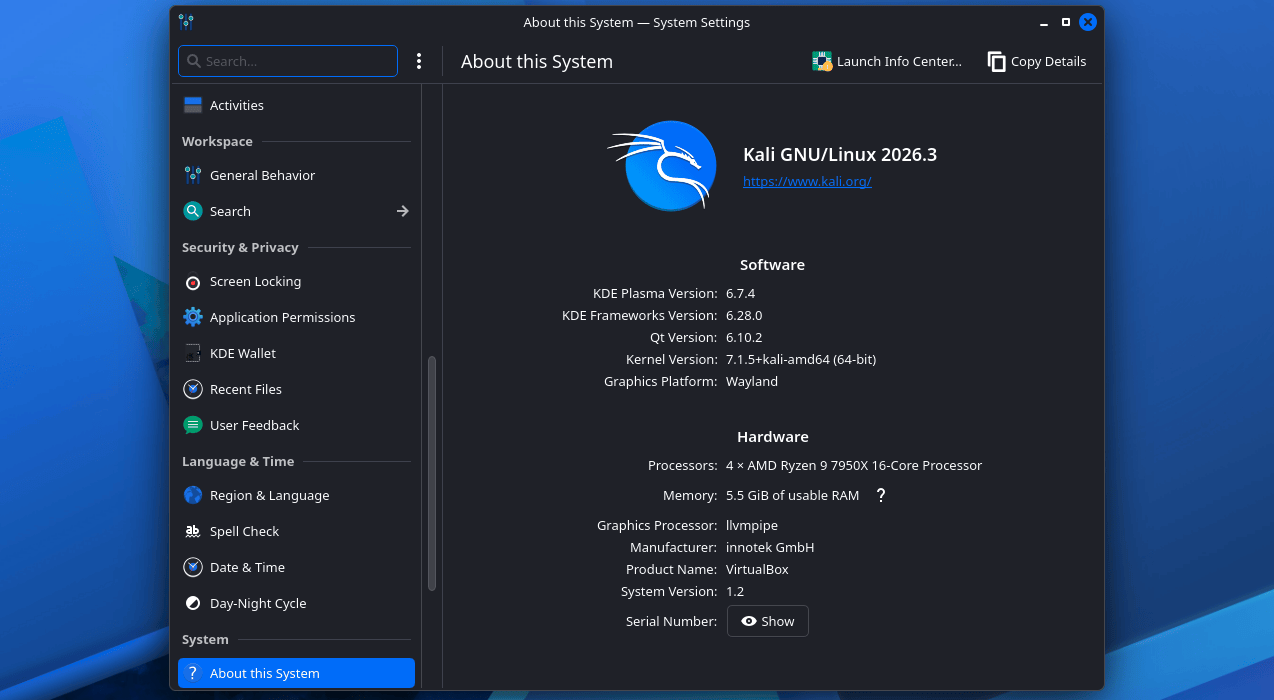Image resolution: width=1274 pixels, height=700 pixels.
Task: Open the kali.org website link
Action: coord(807,181)
